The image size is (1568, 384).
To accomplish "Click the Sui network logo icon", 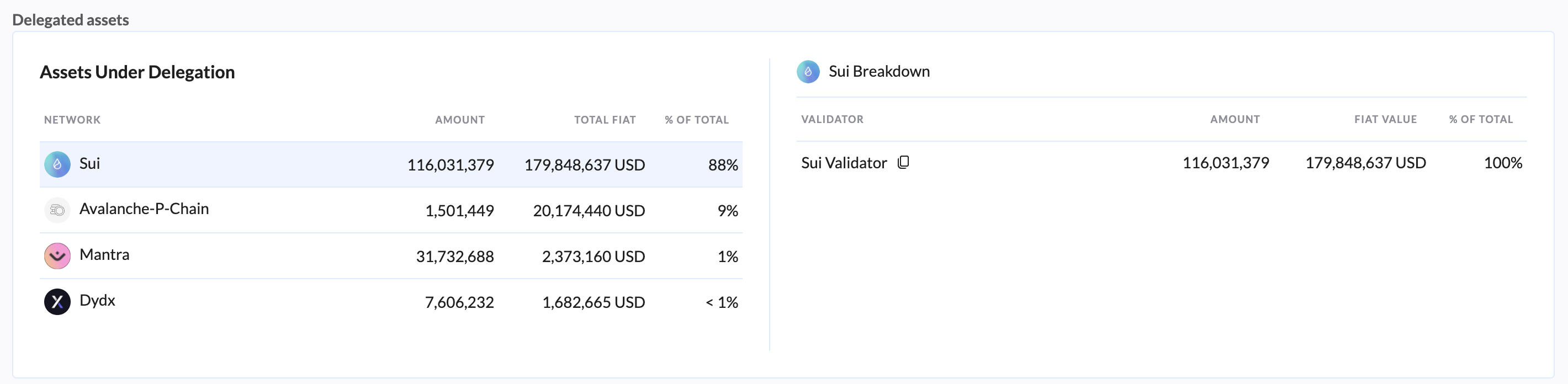I will [57, 164].
